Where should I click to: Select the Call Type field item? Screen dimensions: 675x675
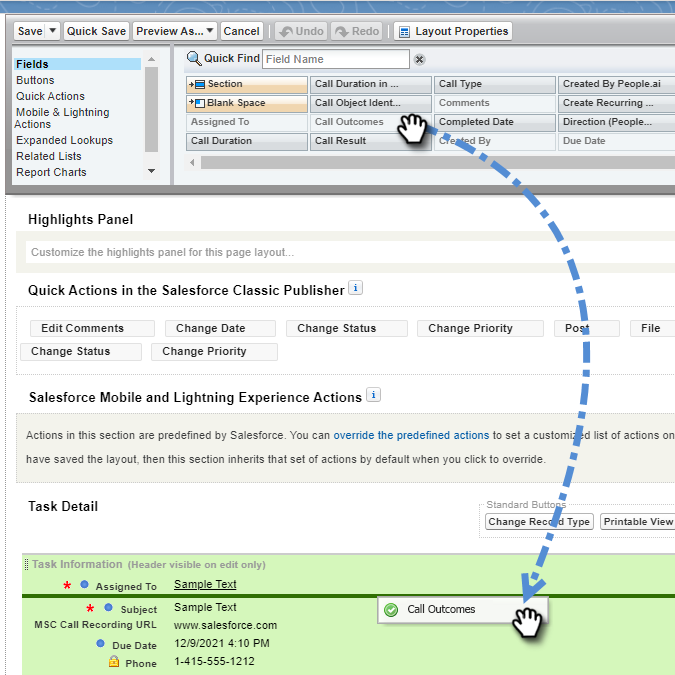[495, 84]
